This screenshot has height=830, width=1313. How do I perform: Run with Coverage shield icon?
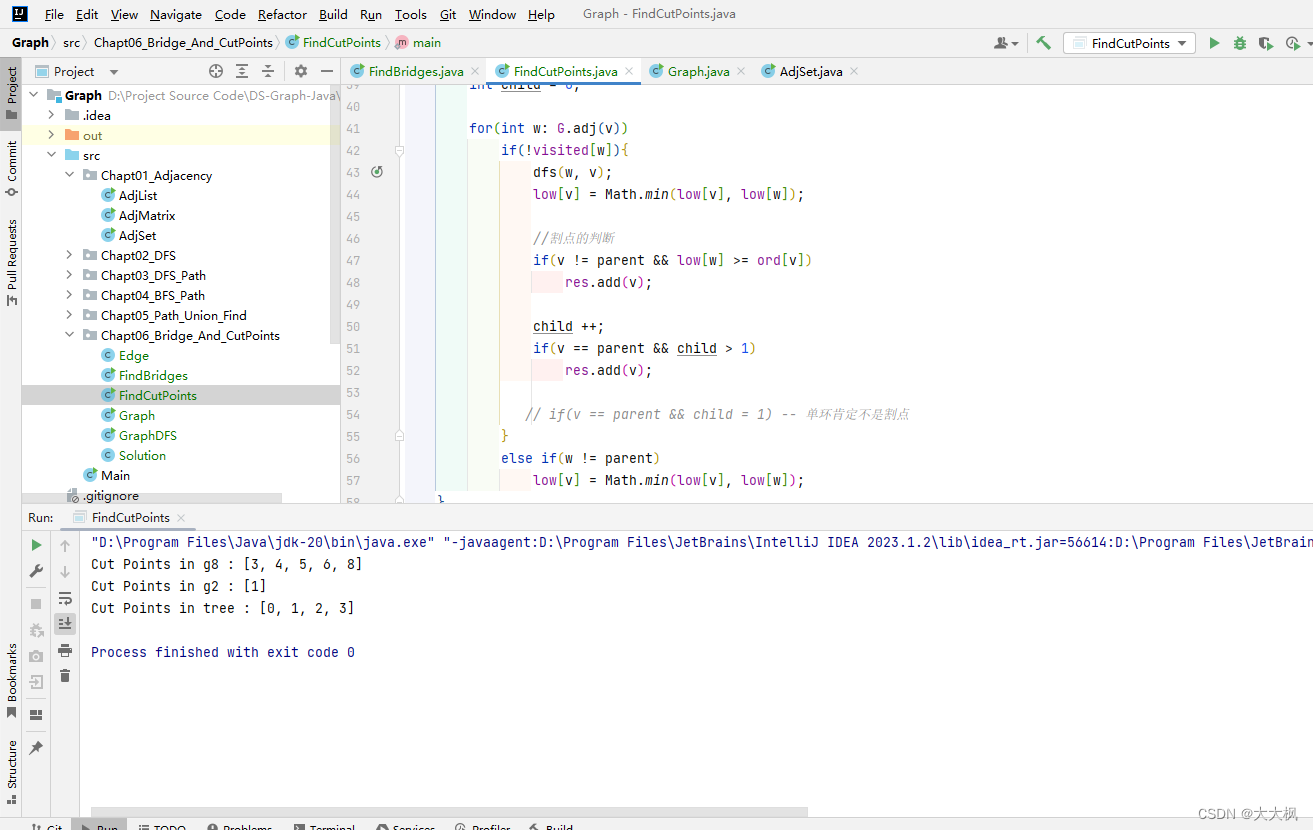click(1266, 43)
